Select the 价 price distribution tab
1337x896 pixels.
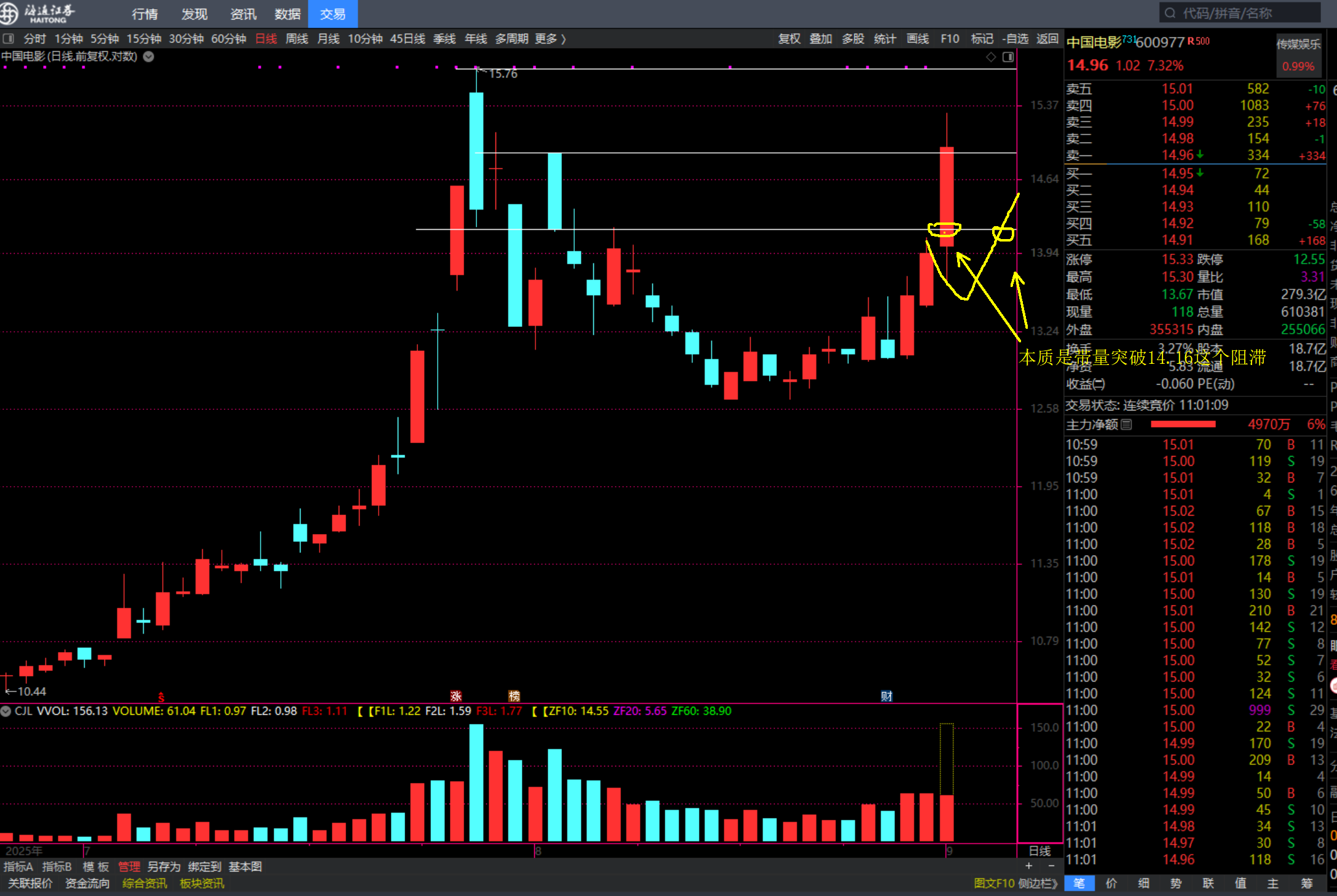pos(1111,883)
